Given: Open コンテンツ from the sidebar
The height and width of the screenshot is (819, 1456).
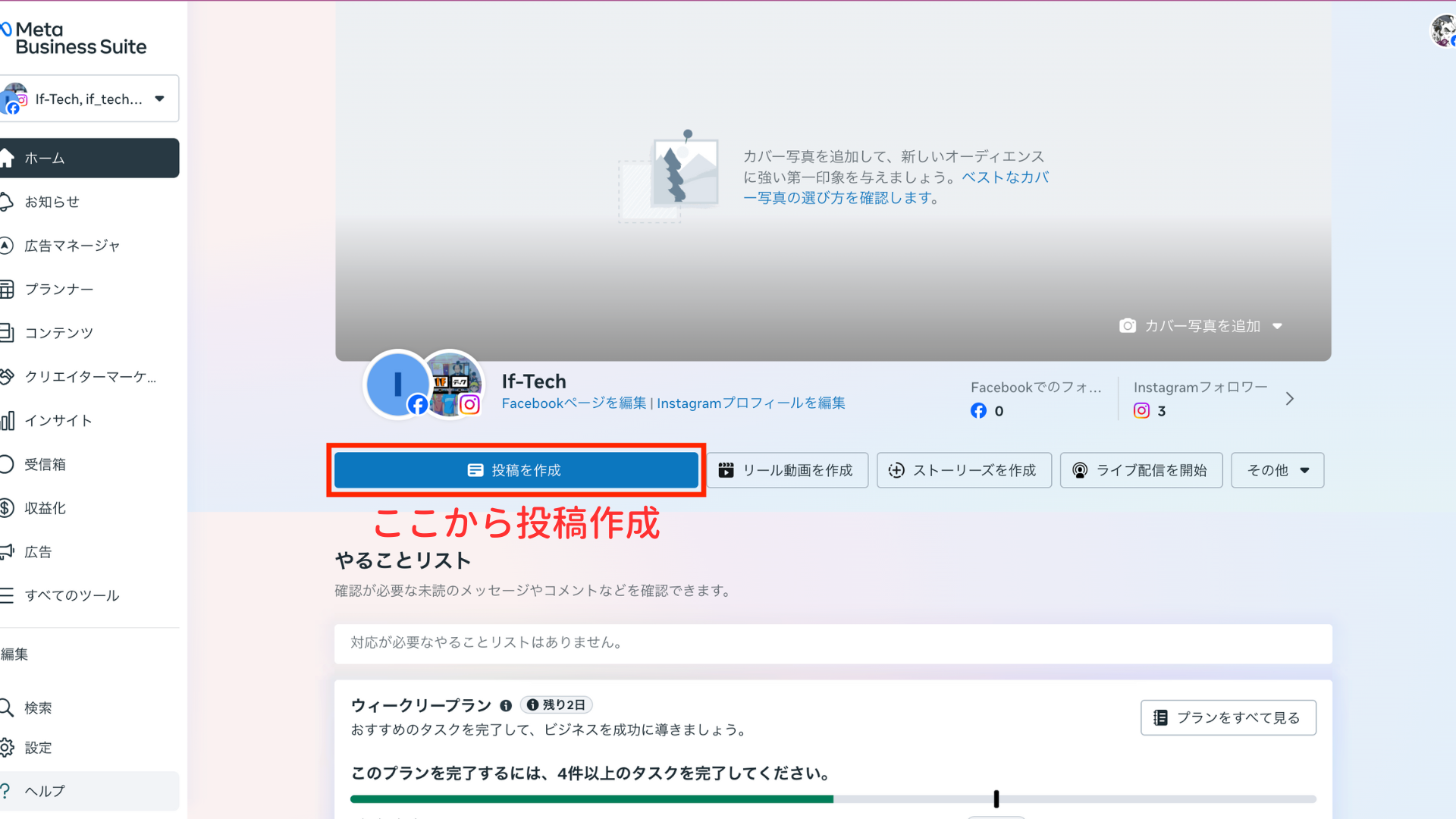Looking at the screenshot, I should (58, 332).
